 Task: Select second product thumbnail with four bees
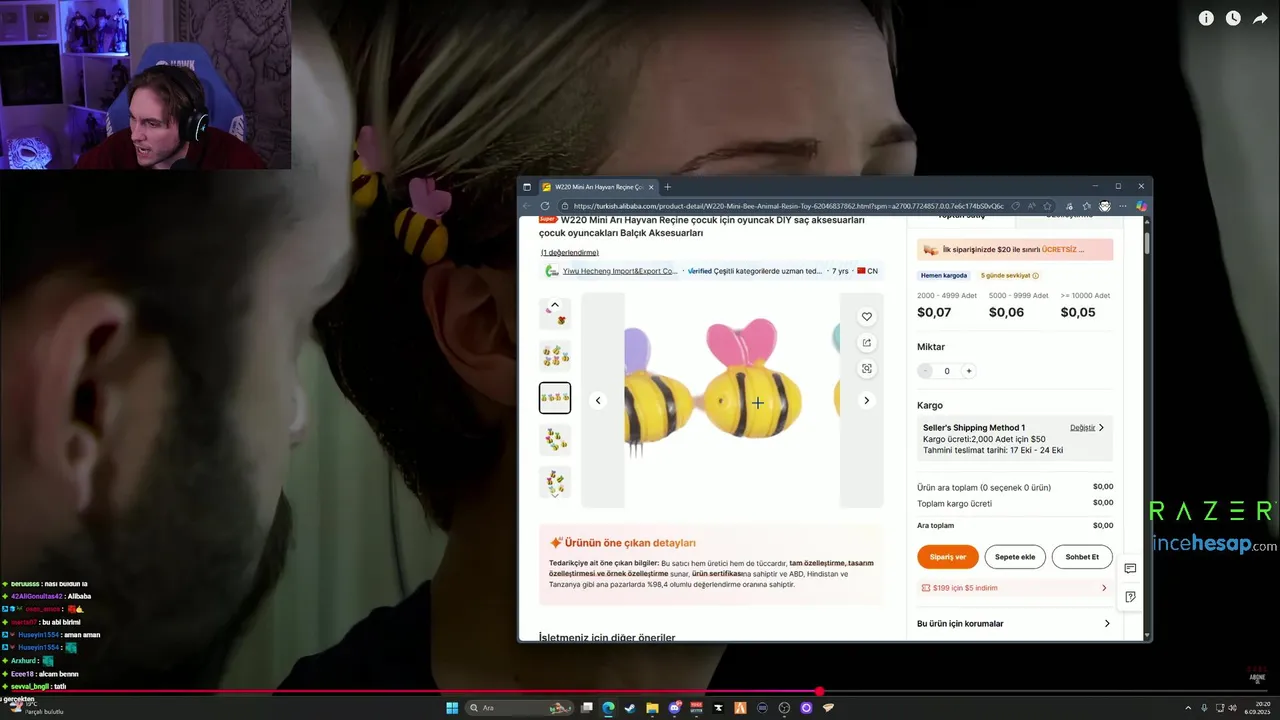click(555, 356)
